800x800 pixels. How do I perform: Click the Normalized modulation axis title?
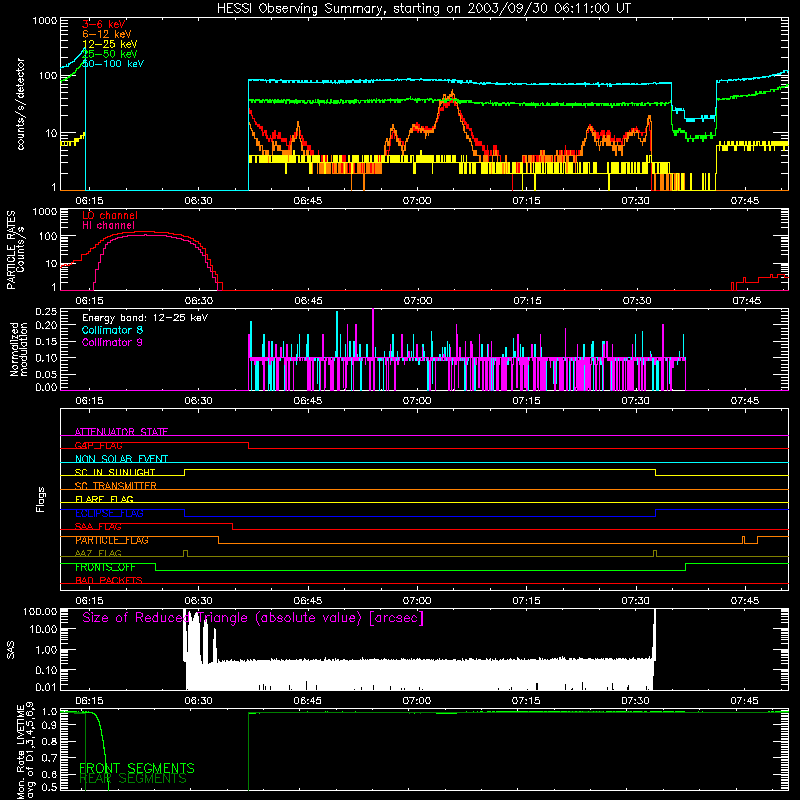click(19, 349)
